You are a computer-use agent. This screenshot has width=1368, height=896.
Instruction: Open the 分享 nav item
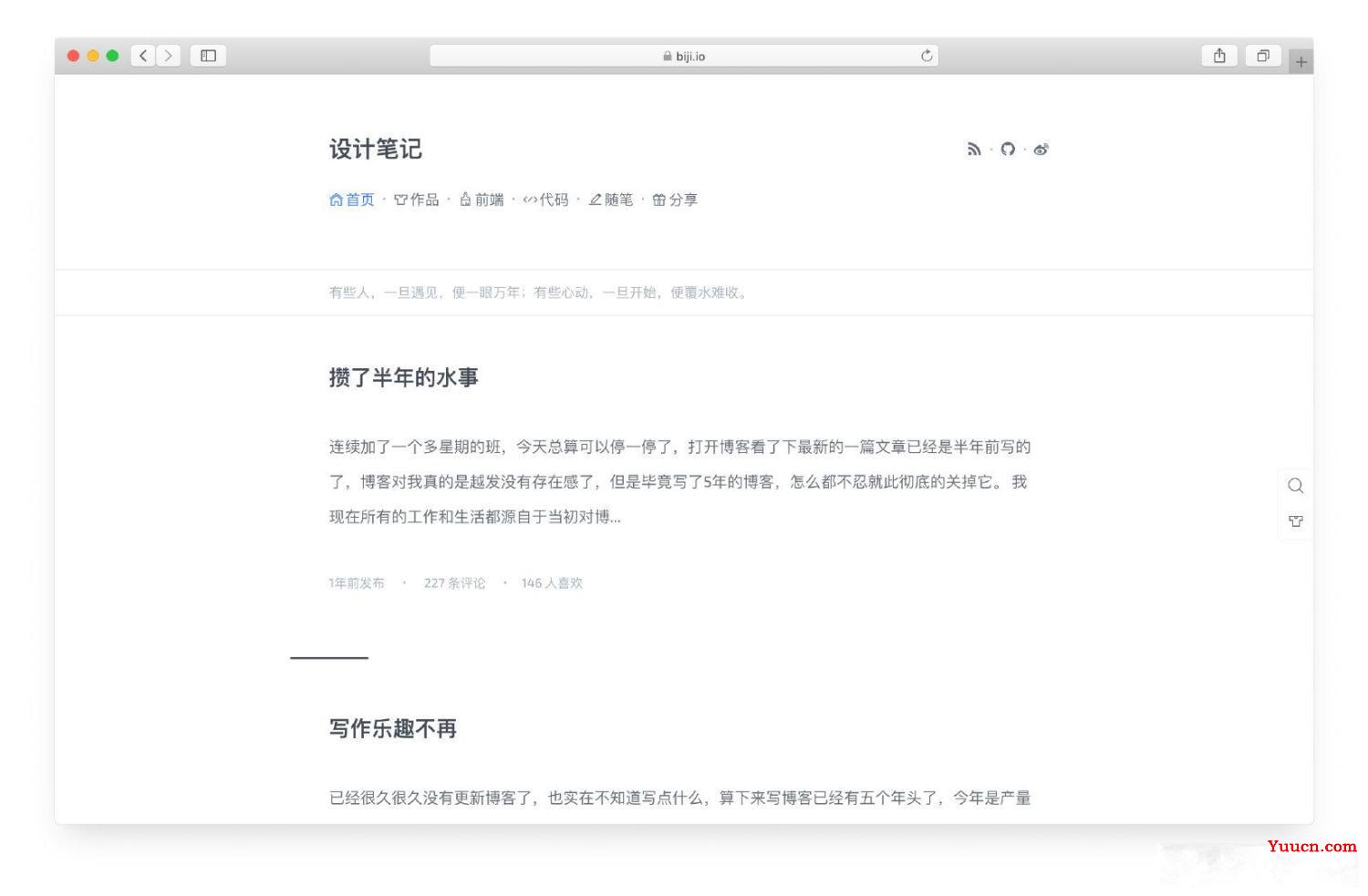tap(675, 200)
